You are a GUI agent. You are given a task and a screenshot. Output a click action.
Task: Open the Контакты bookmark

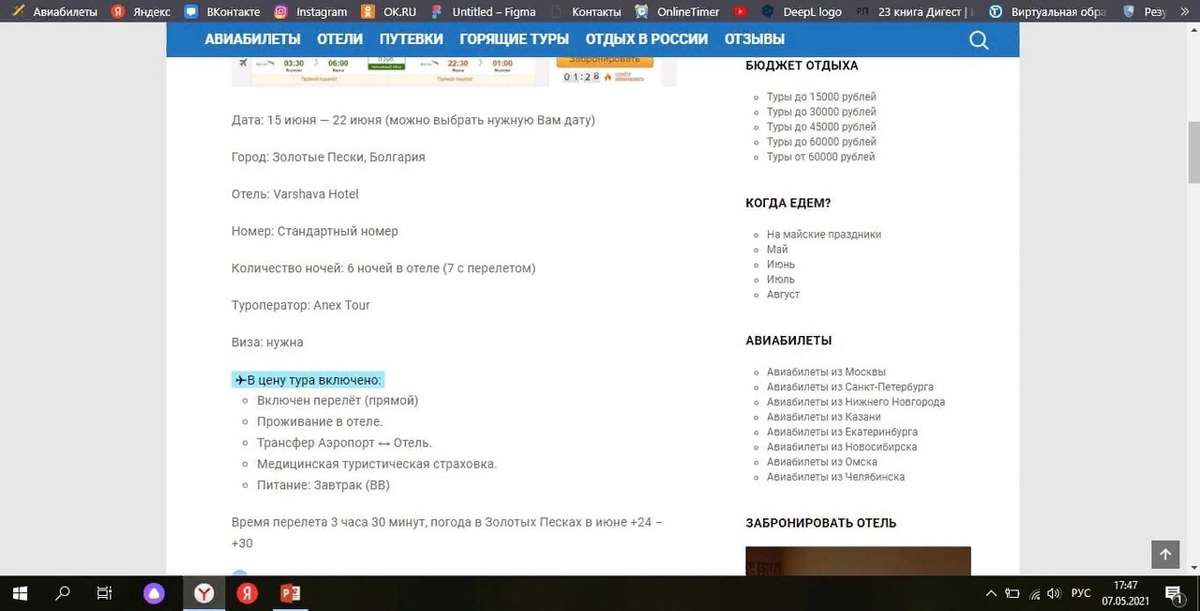pyautogui.click(x=587, y=12)
